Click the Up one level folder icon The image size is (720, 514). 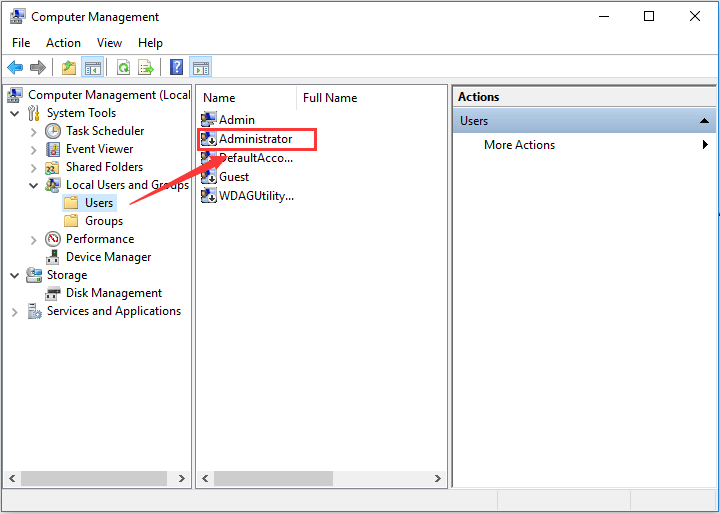coord(68,67)
